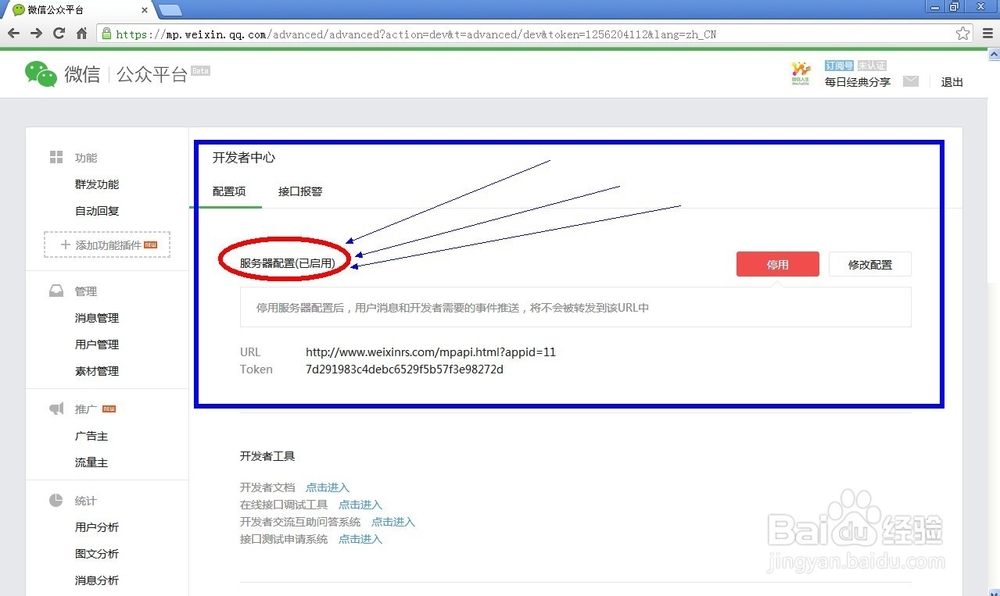1000x596 pixels.
Task: Open the browser hamburger menu
Action: tap(988, 33)
